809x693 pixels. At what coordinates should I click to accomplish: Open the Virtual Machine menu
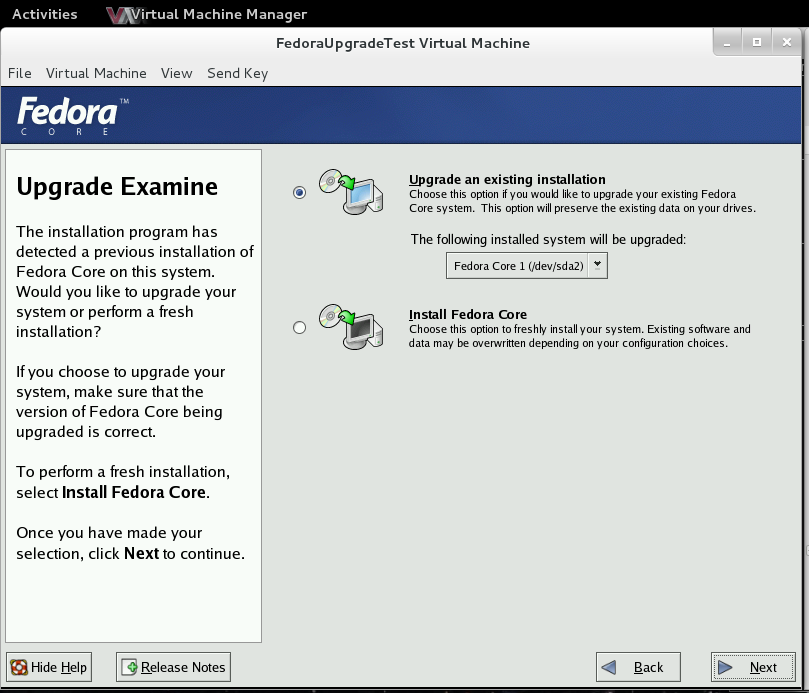tap(96, 73)
